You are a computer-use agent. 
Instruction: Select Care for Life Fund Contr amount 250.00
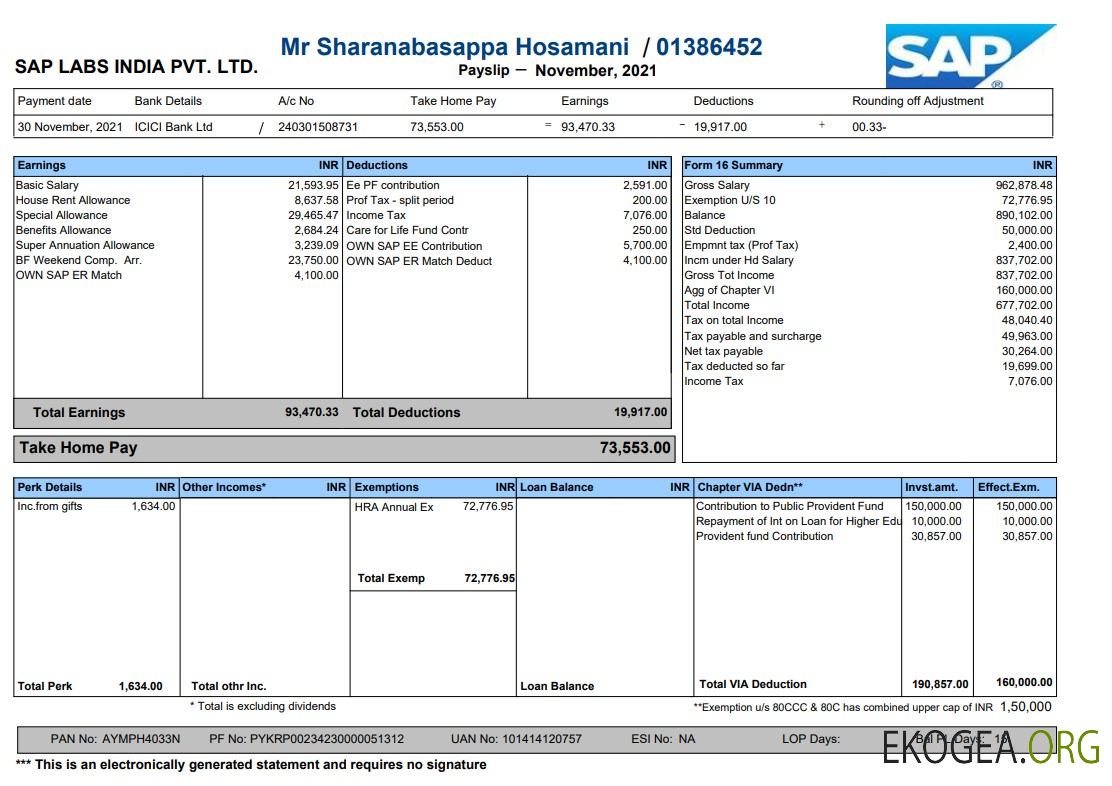click(x=650, y=230)
